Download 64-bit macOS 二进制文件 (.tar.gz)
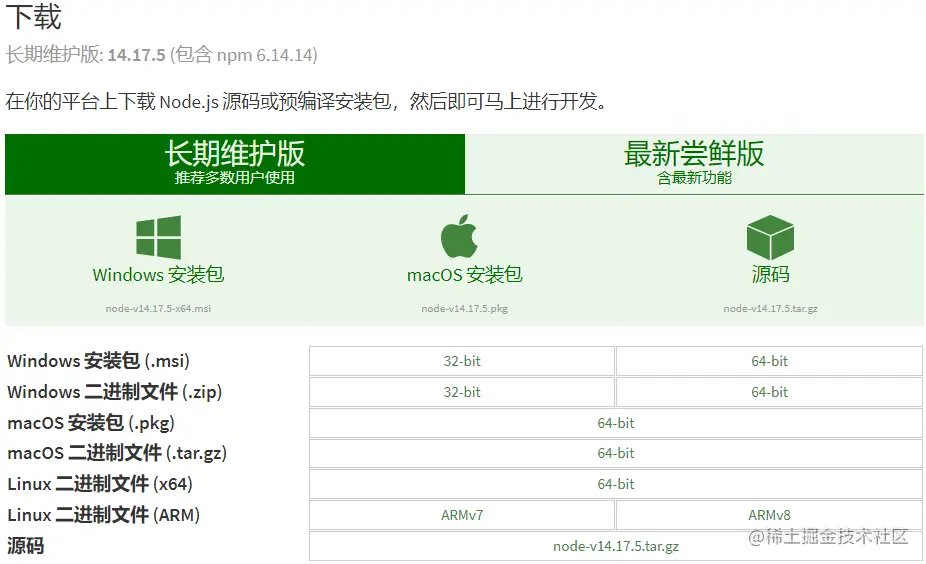 click(616, 454)
